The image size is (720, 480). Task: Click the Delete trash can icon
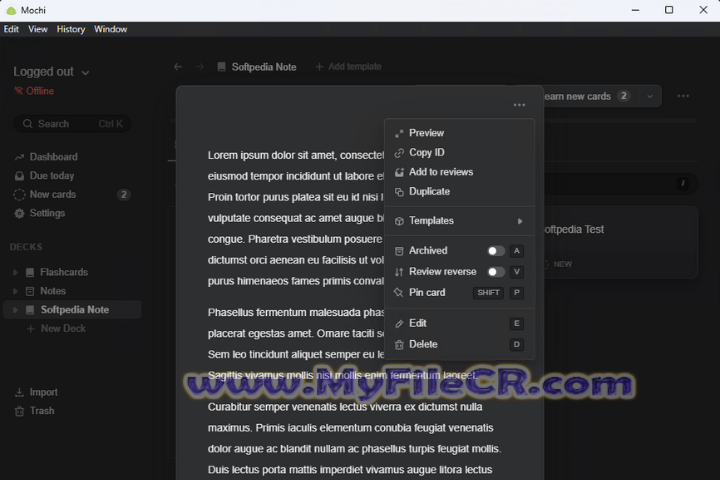pos(399,344)
